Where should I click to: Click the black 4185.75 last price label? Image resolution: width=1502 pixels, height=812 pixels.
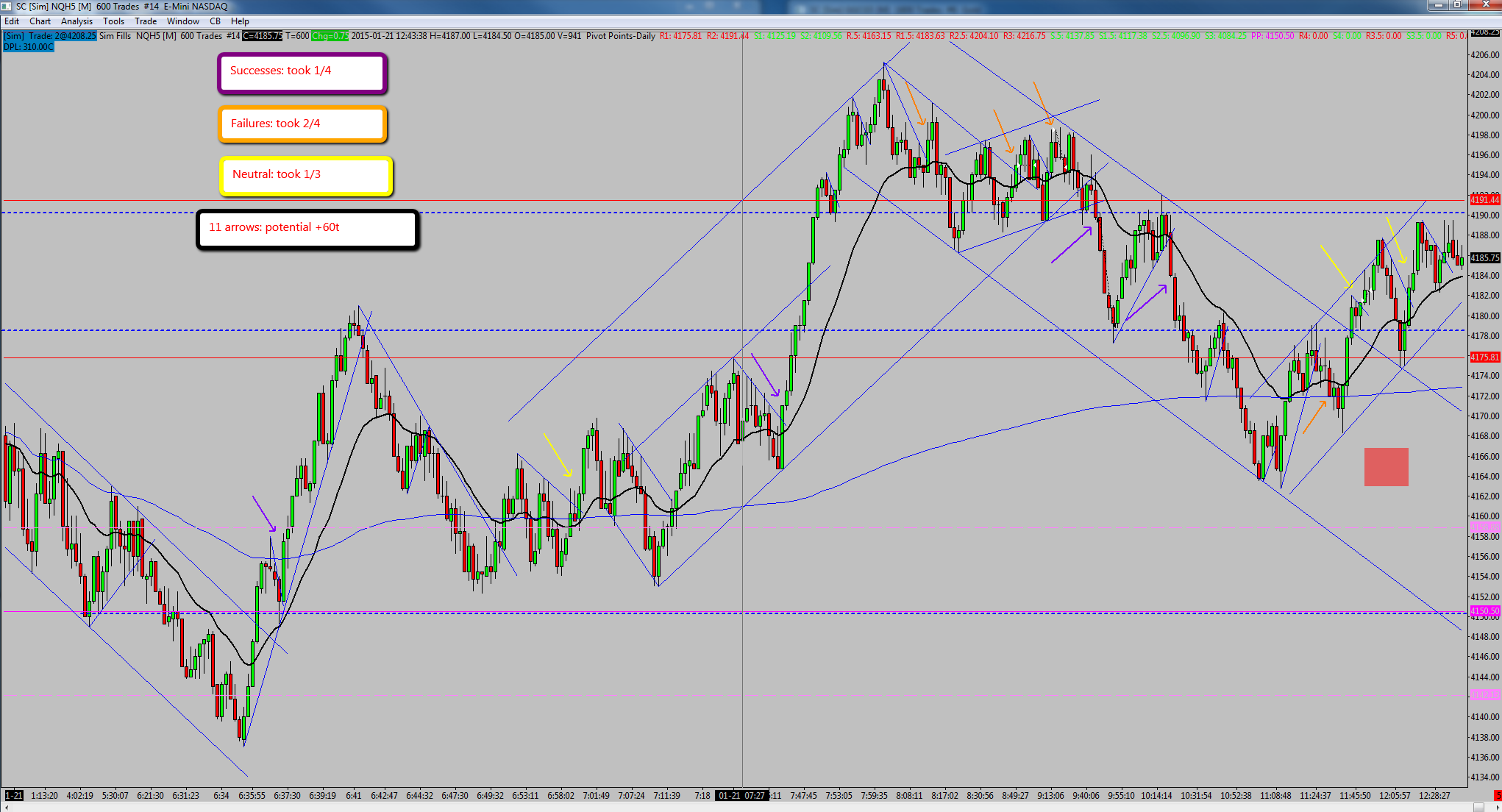coord(1484,258)
